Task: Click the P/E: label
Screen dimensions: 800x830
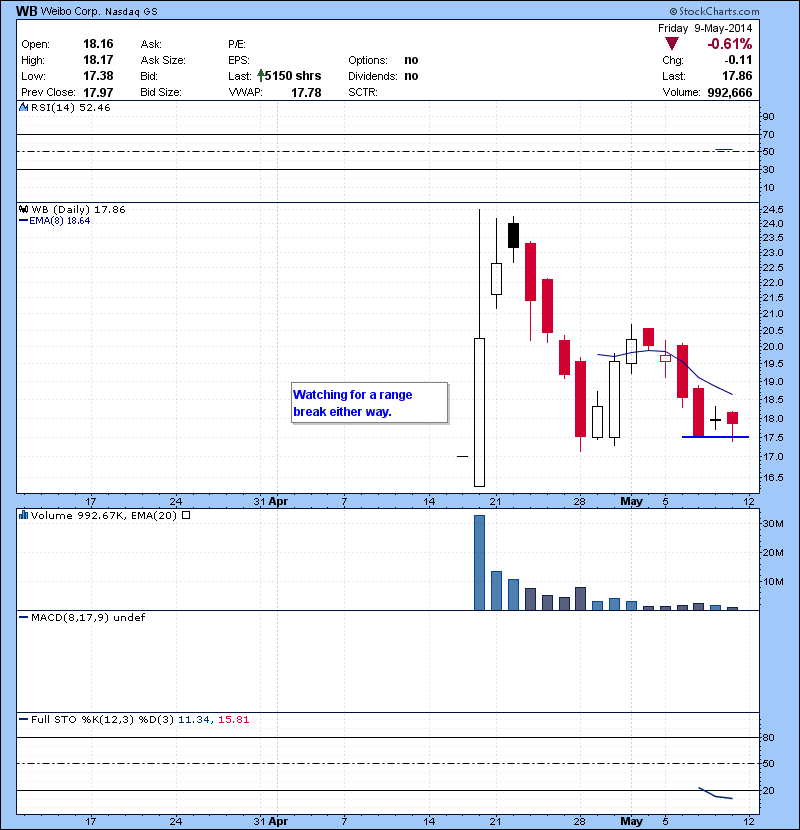Action: coord(237,44)
